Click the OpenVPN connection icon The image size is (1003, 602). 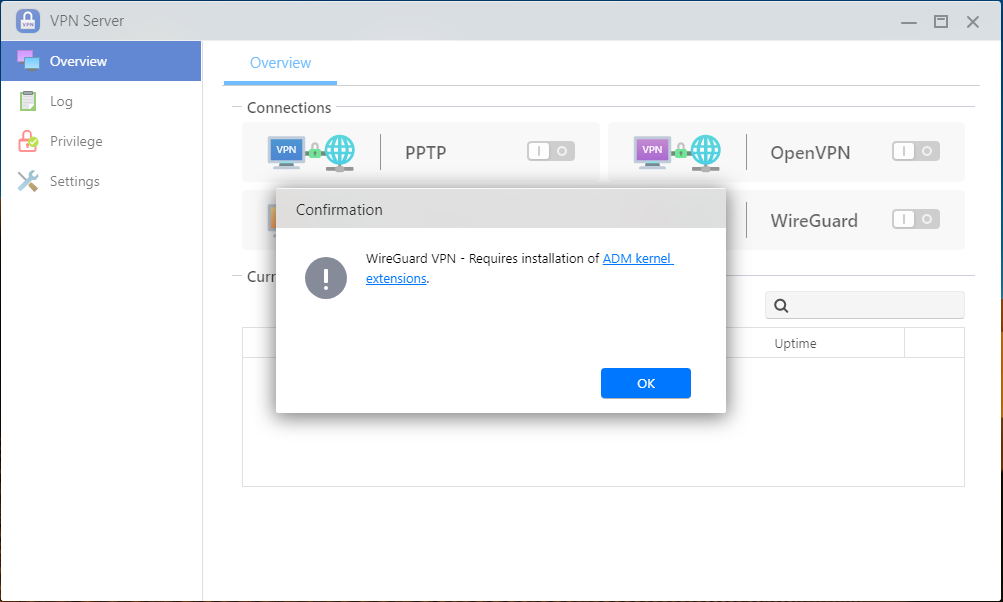pos(677,152)
